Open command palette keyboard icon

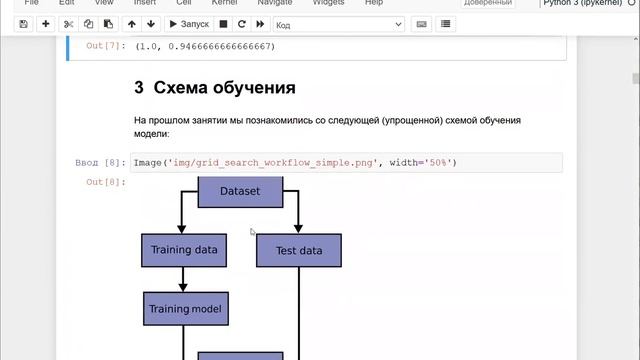click(421, 24)
